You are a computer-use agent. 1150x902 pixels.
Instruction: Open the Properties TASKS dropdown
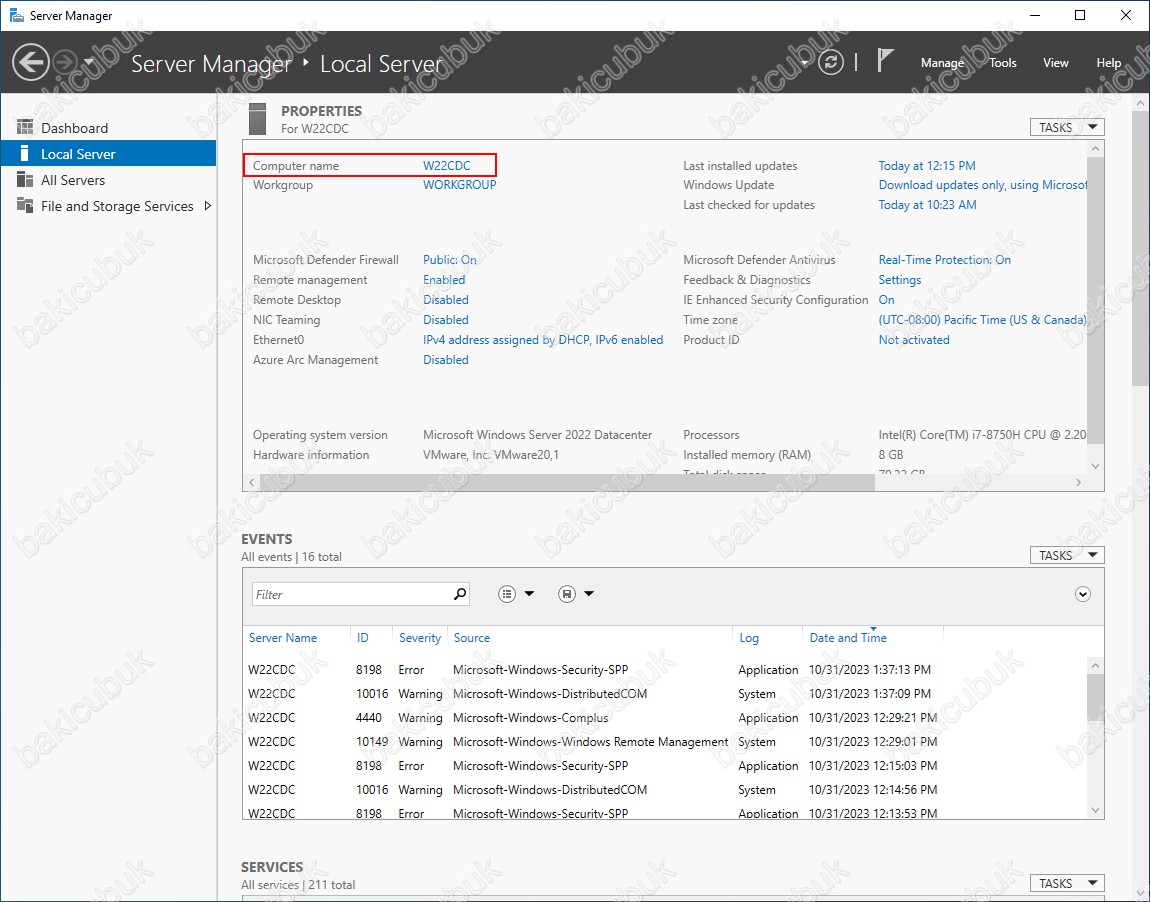pos(1067,128)
